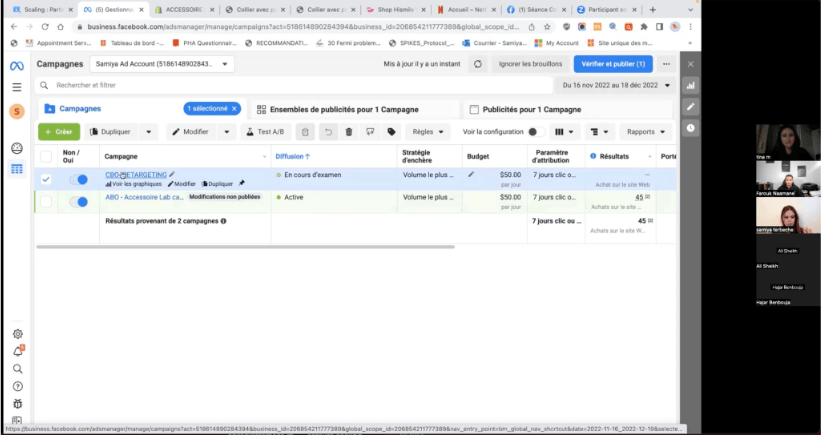This screenshot has height=435, width=823.
Task: Toggle Voir la configuration switch
Action: click(x=536, y=132)
